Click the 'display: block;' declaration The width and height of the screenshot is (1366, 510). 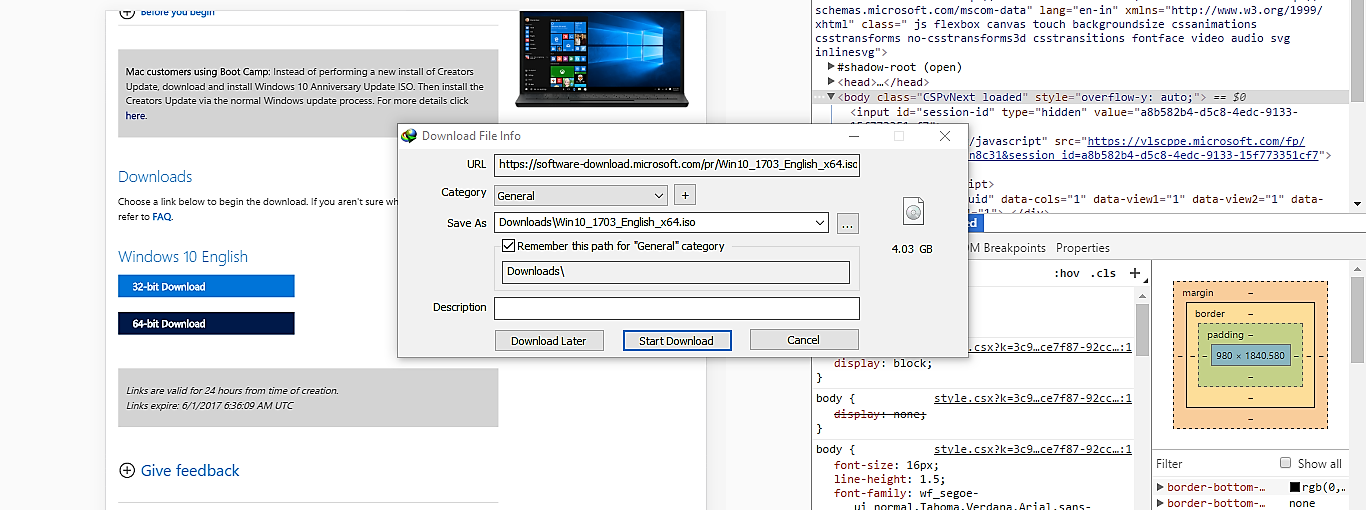point(883,364)
